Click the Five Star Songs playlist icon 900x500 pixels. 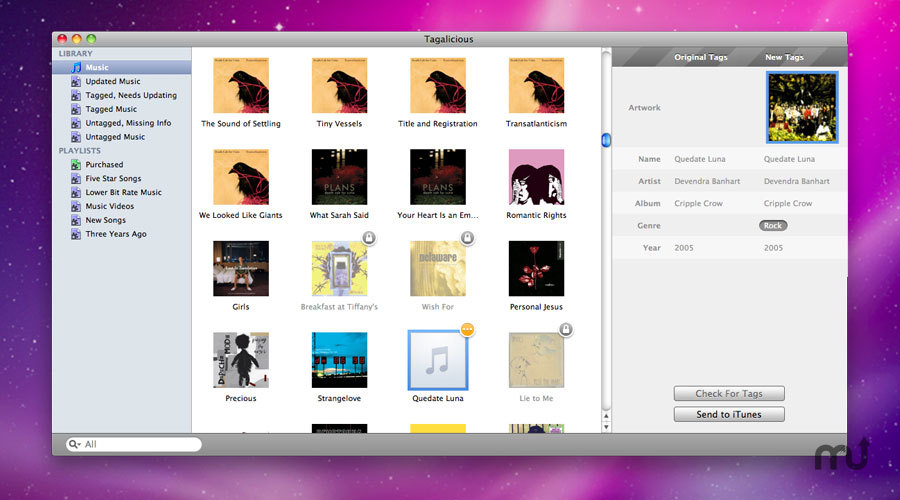point(76,179)
